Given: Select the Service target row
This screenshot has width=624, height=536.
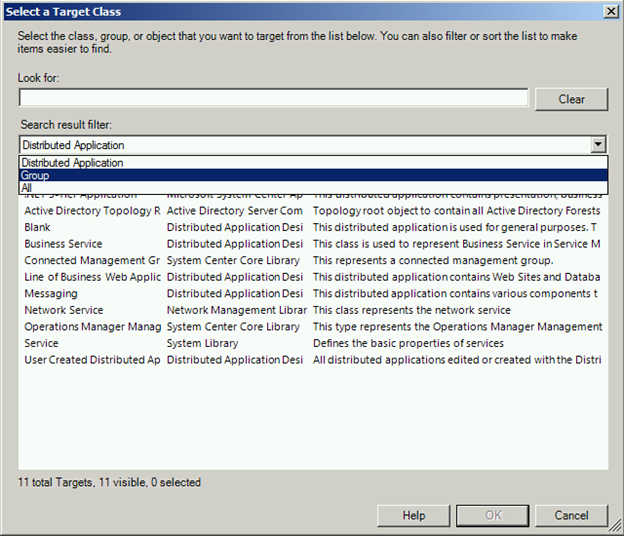Looking at the screenshot, I should (x=313, y=343).
